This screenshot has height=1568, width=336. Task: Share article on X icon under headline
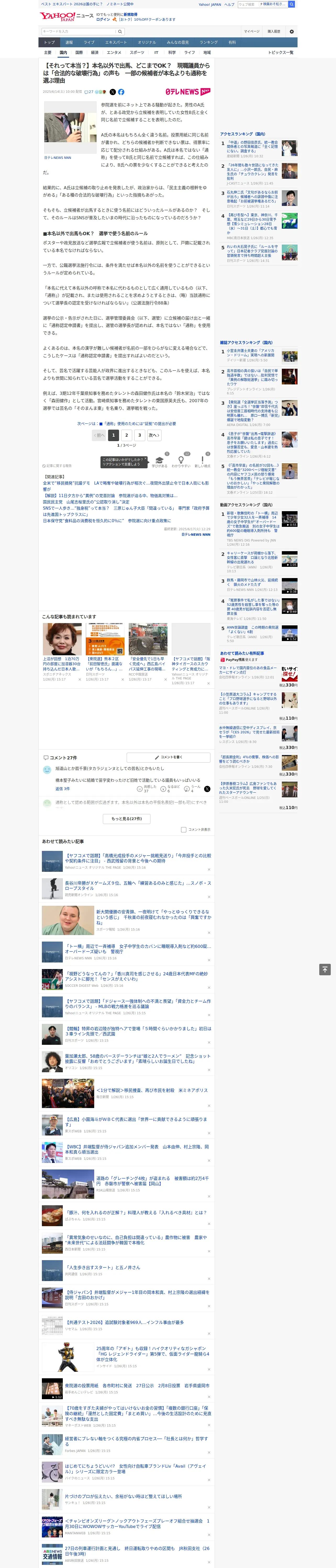[112, 92]
